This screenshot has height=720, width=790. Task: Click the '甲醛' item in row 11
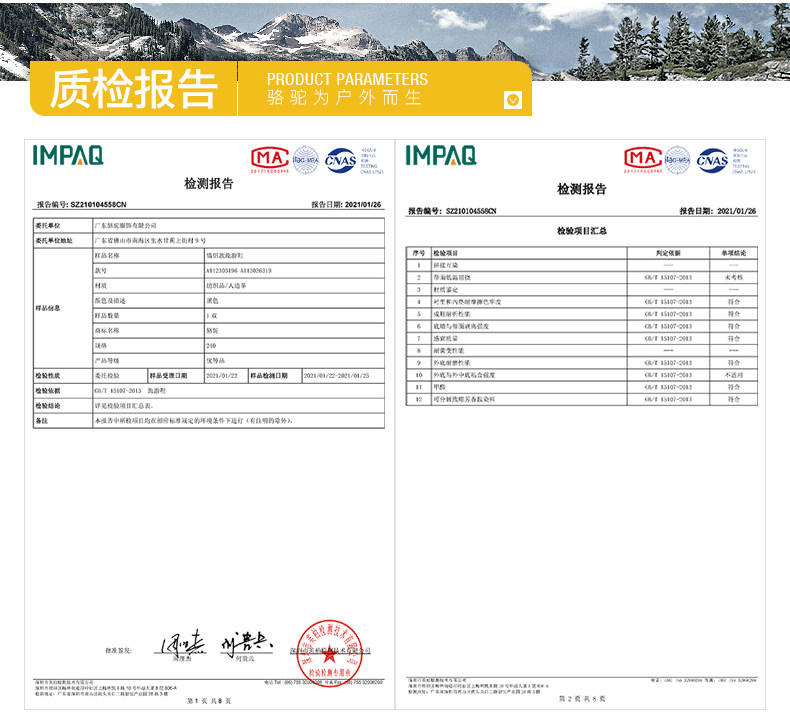[439, 387]
